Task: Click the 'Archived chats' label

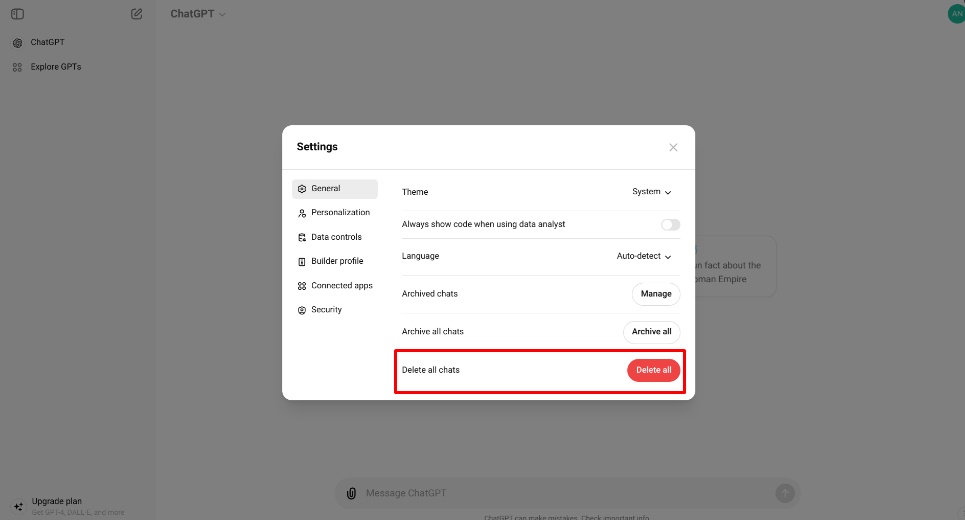Action: pos(430,294)
